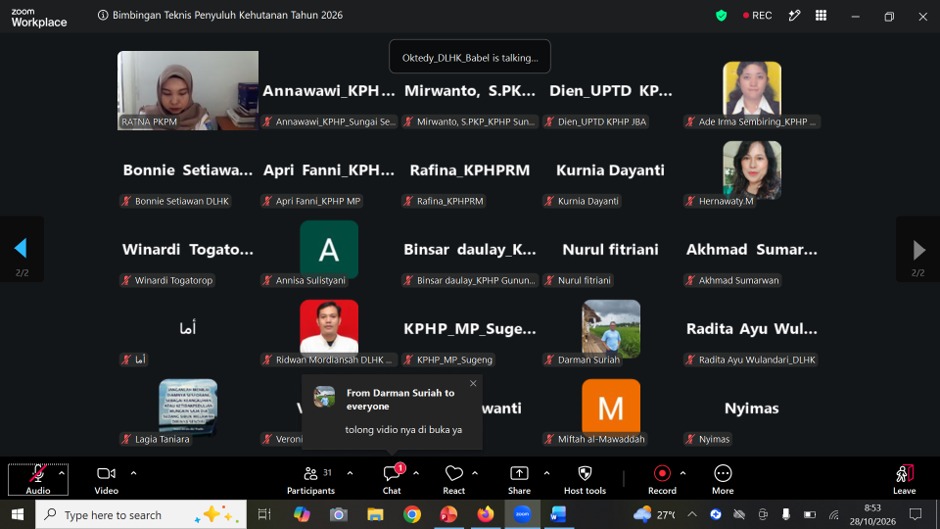Open the Participants panel
This screenshot has width=940, height=529.
tap(311, 480)
